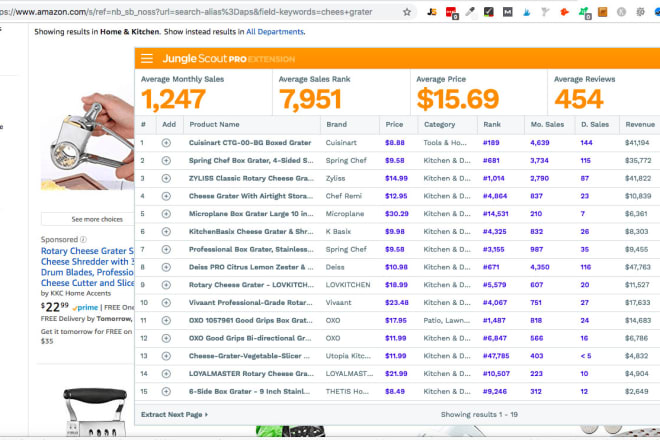
Task: Click daily sales 144 in Cuisinart row
Action: 586,143
